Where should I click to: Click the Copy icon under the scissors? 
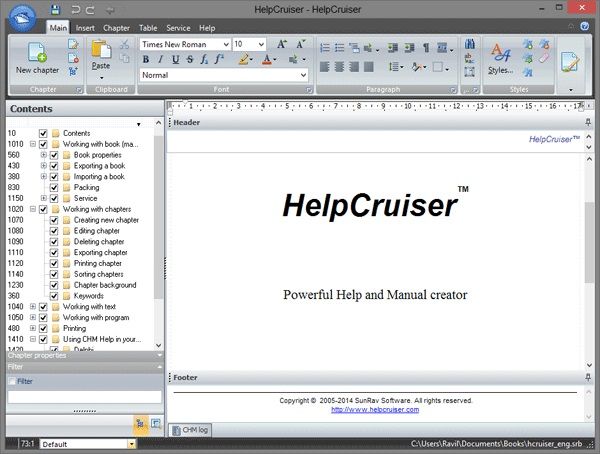[124, 58]
